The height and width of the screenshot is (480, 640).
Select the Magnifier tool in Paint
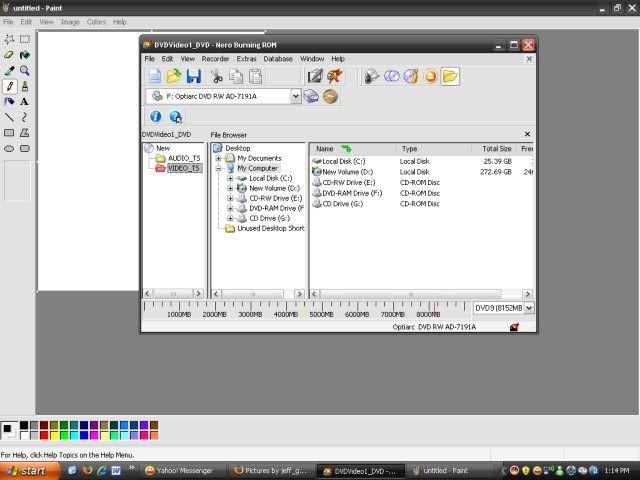(x=25, y=71)
